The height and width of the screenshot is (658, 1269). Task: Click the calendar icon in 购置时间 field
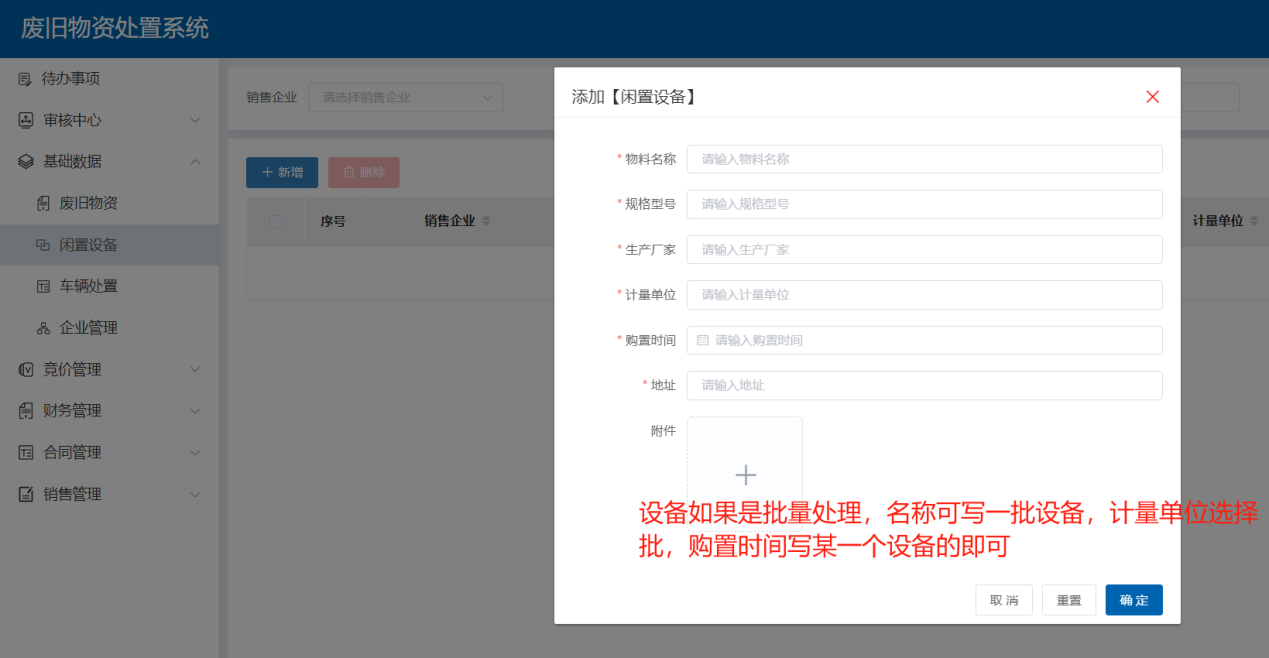click(702, 340)
